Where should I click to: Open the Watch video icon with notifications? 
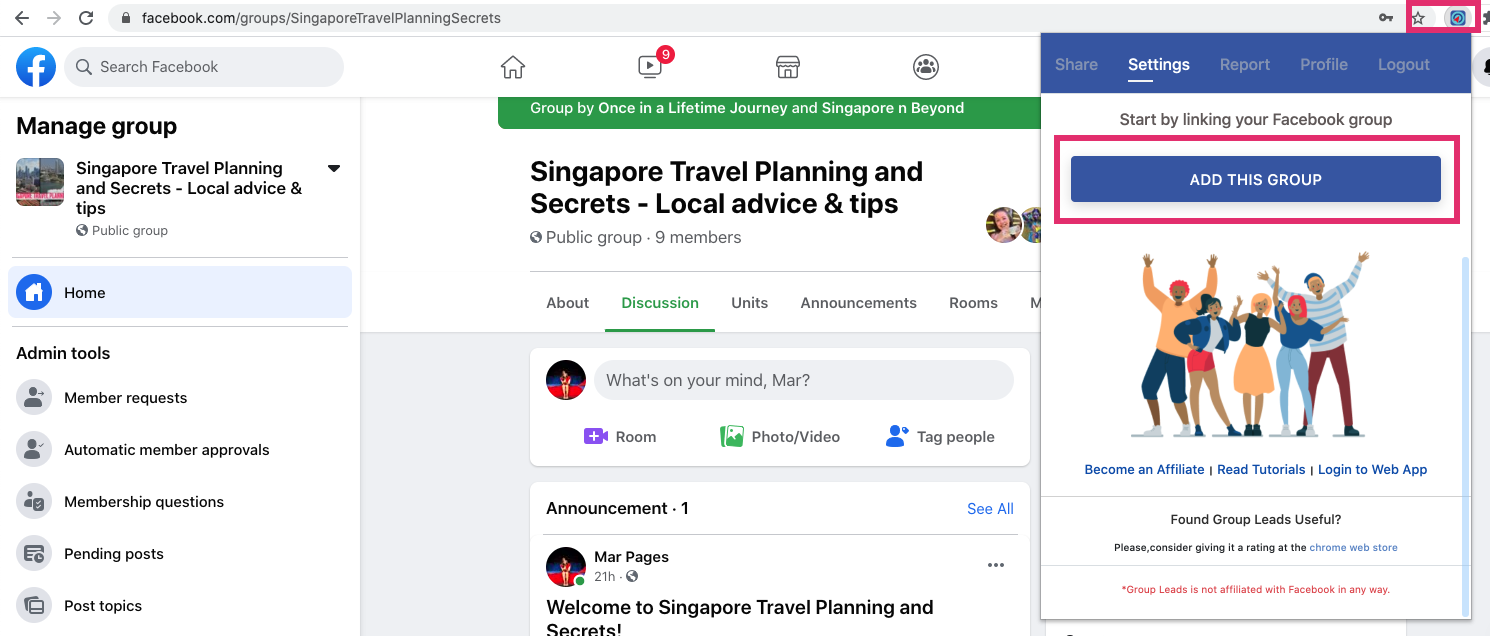click(651, 66)
